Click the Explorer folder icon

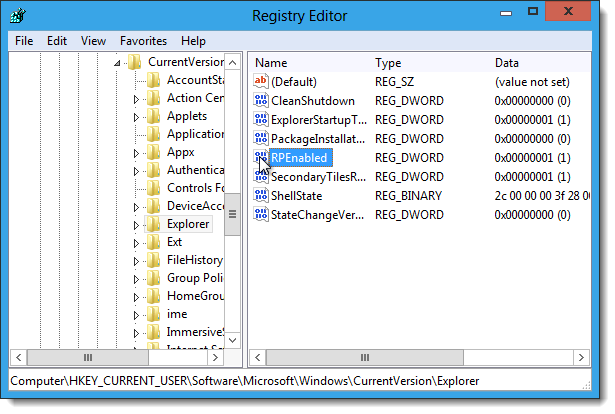click(x=153, y=224)
